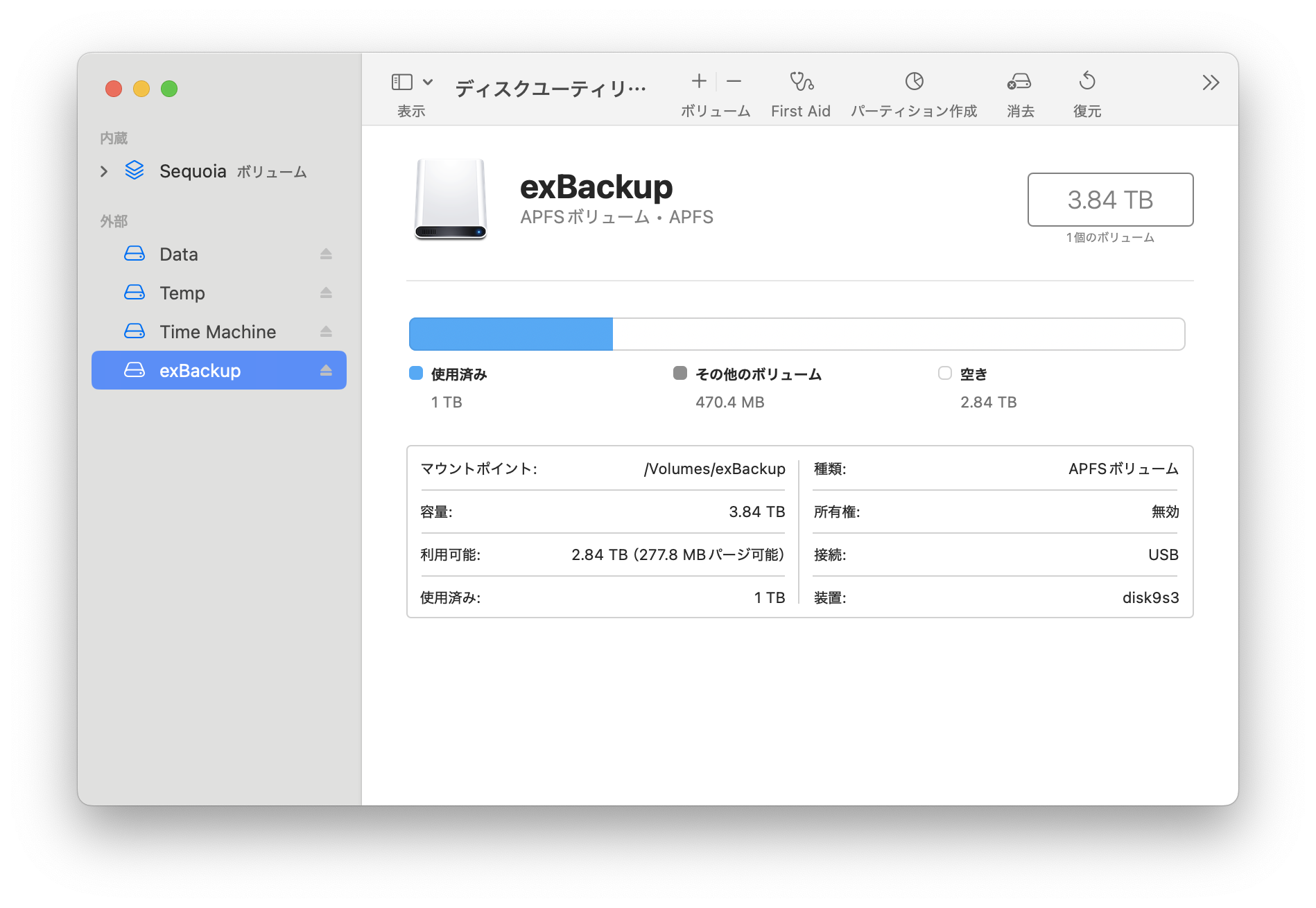Eject the Temp volume
The width and height of the screenshot is (1316, 908).
(326, 293)
